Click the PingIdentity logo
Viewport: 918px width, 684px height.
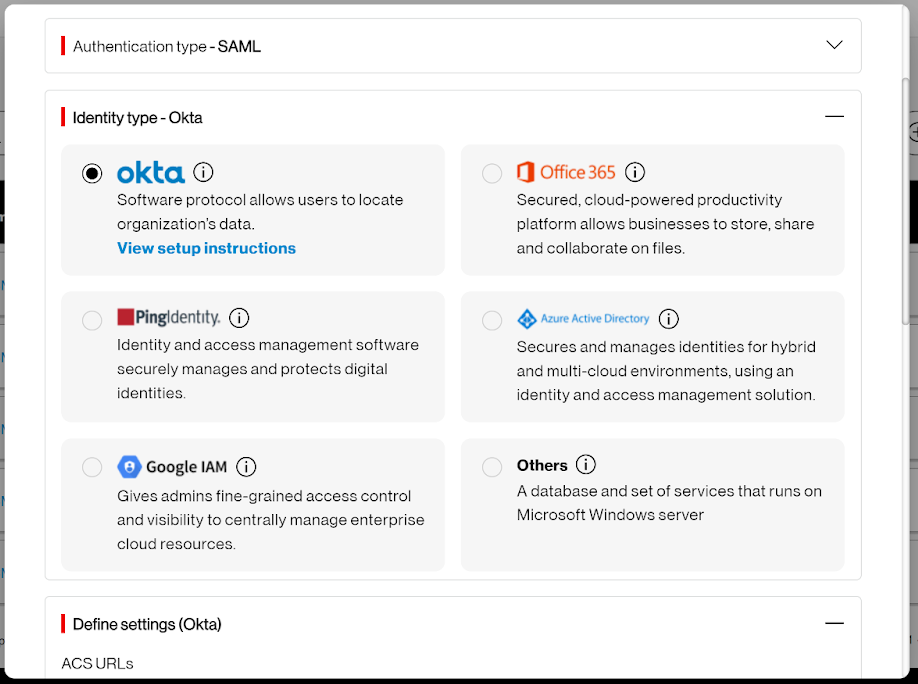point(169,317)
